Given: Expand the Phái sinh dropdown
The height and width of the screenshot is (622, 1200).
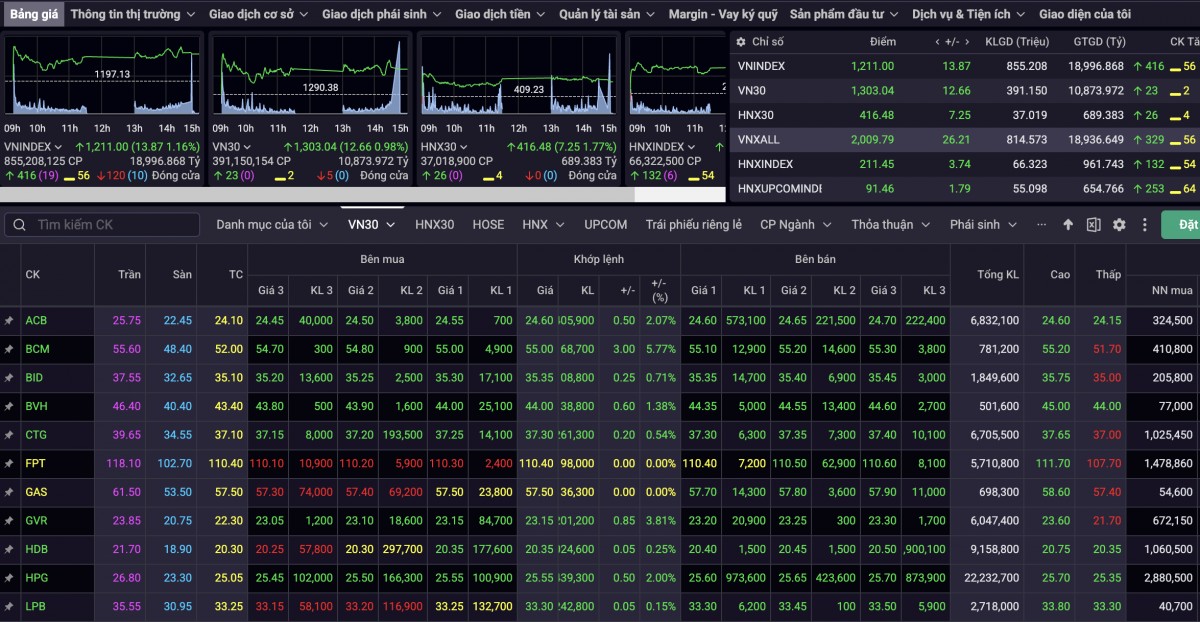Looking at the screenshot, I should 983,225.
